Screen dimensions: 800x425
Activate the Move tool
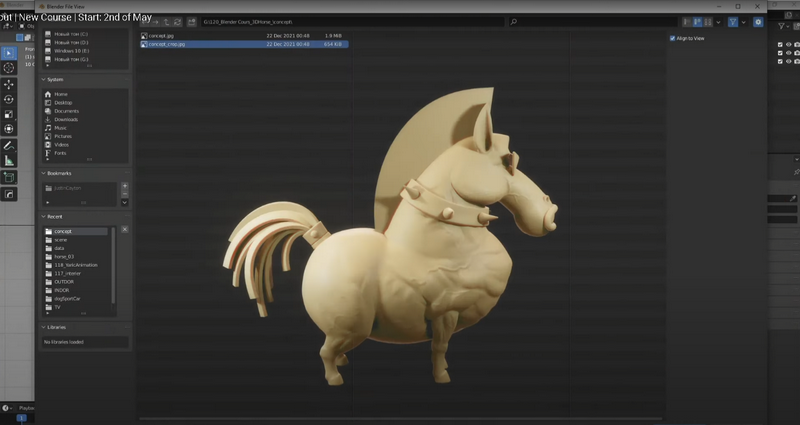point(9,85)
